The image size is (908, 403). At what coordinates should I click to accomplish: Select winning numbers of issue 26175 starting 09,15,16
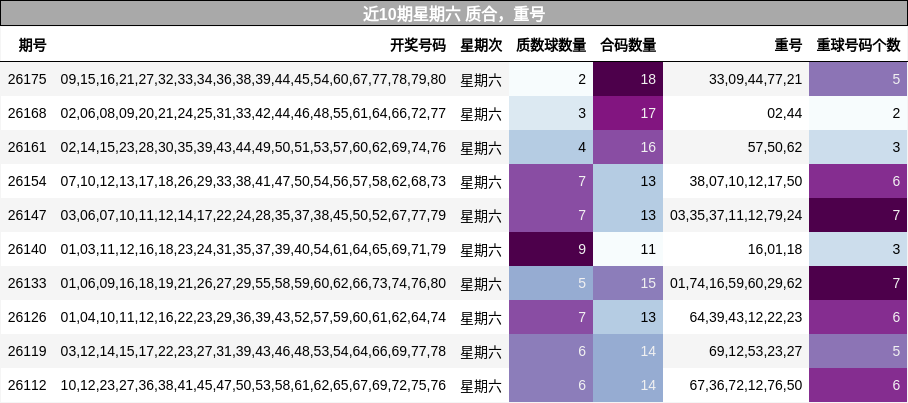coord(253,79)
